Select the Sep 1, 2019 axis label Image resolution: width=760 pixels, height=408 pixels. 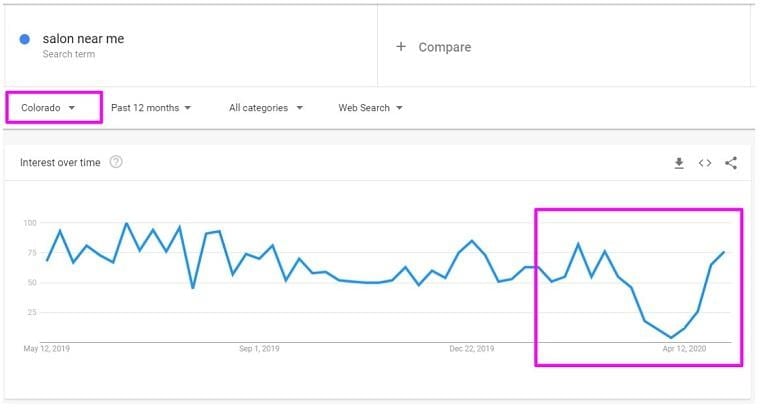(259, 348)
